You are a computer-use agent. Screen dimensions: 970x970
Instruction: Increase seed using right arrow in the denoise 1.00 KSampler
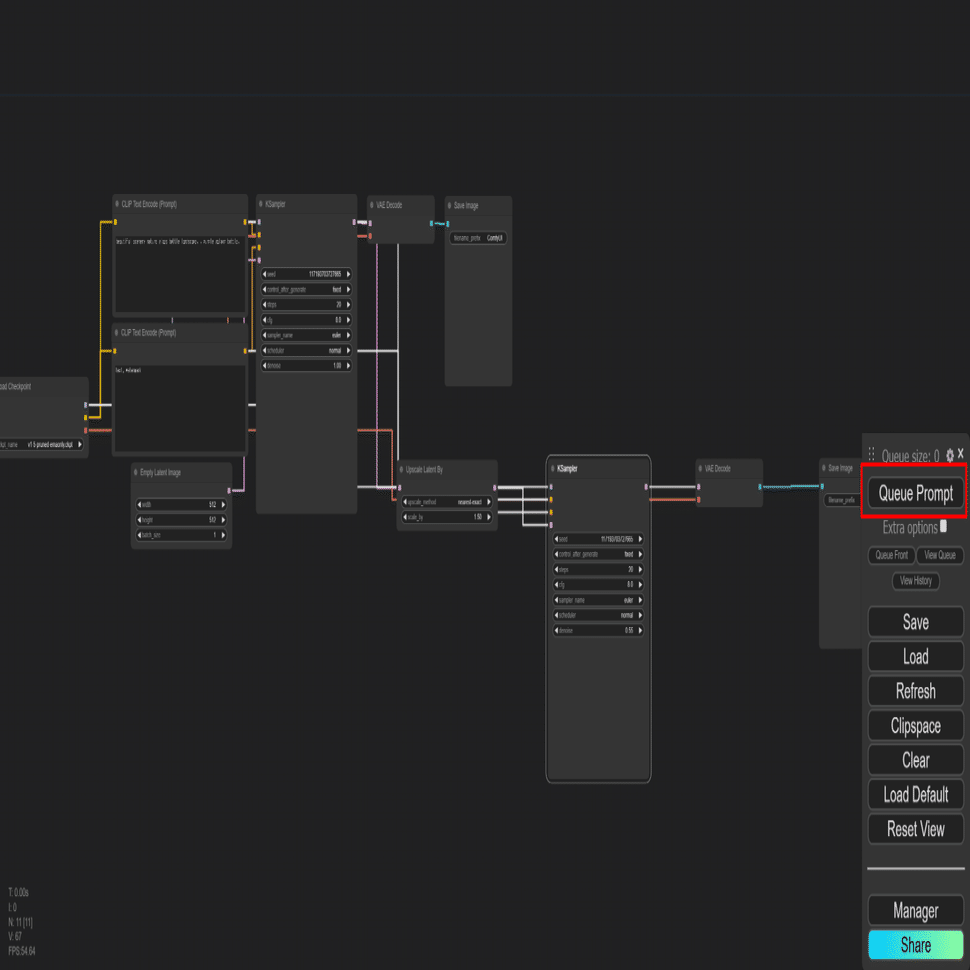coord(348,274)
